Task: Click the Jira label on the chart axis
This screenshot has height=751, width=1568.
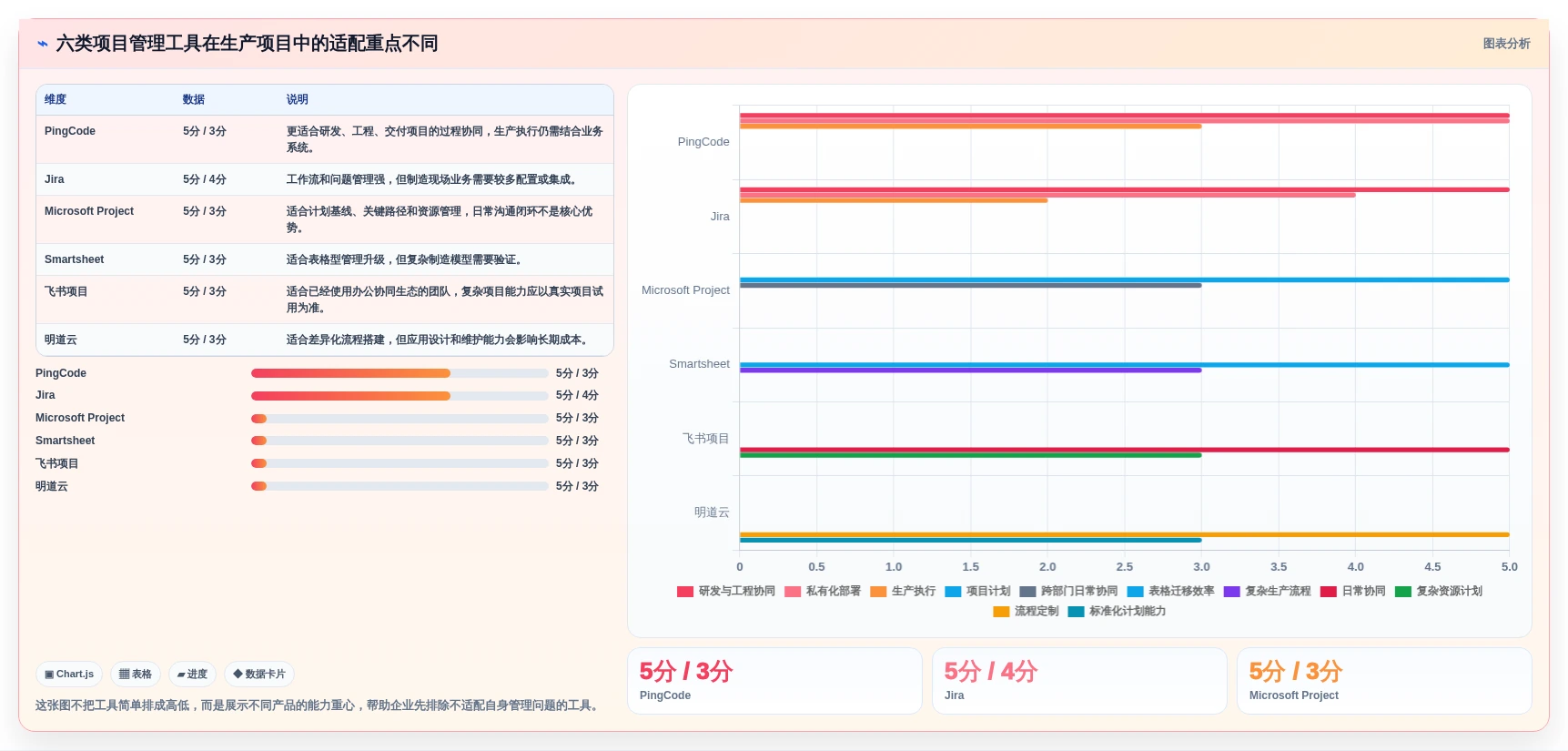Action: [720, 217]
